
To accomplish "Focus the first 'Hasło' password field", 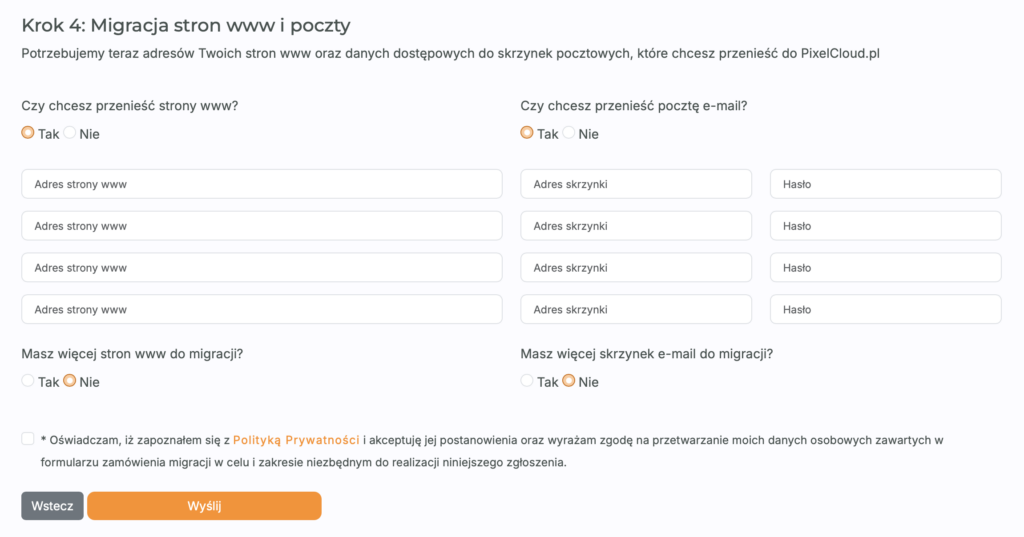I will pyautogui.click(x=885, y=184).
